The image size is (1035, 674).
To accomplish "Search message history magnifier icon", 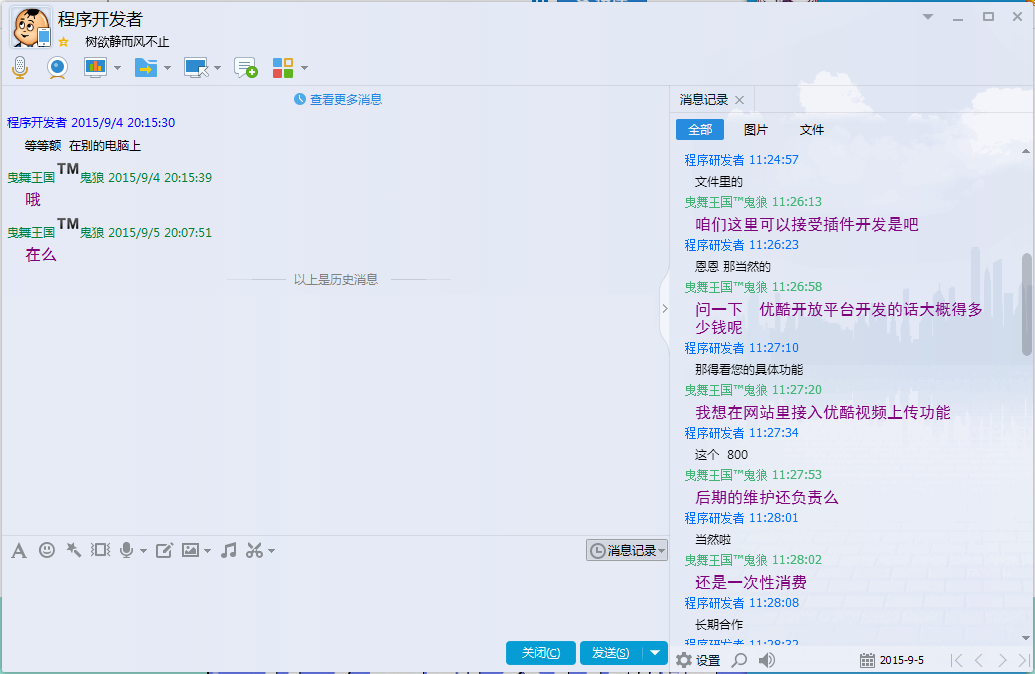I will tap(740, 660).
